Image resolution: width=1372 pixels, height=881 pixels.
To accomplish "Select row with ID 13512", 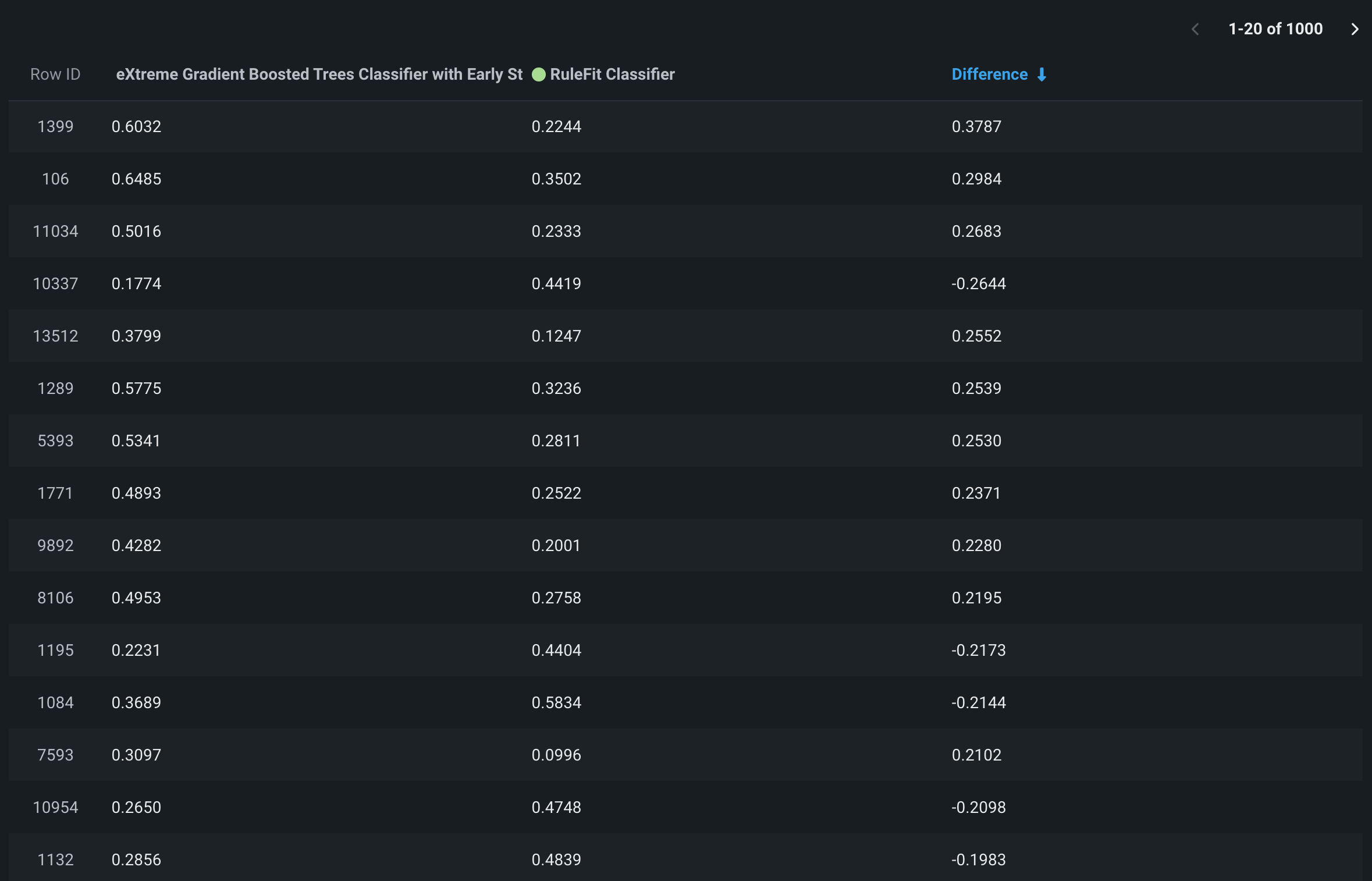I will 55,336.
